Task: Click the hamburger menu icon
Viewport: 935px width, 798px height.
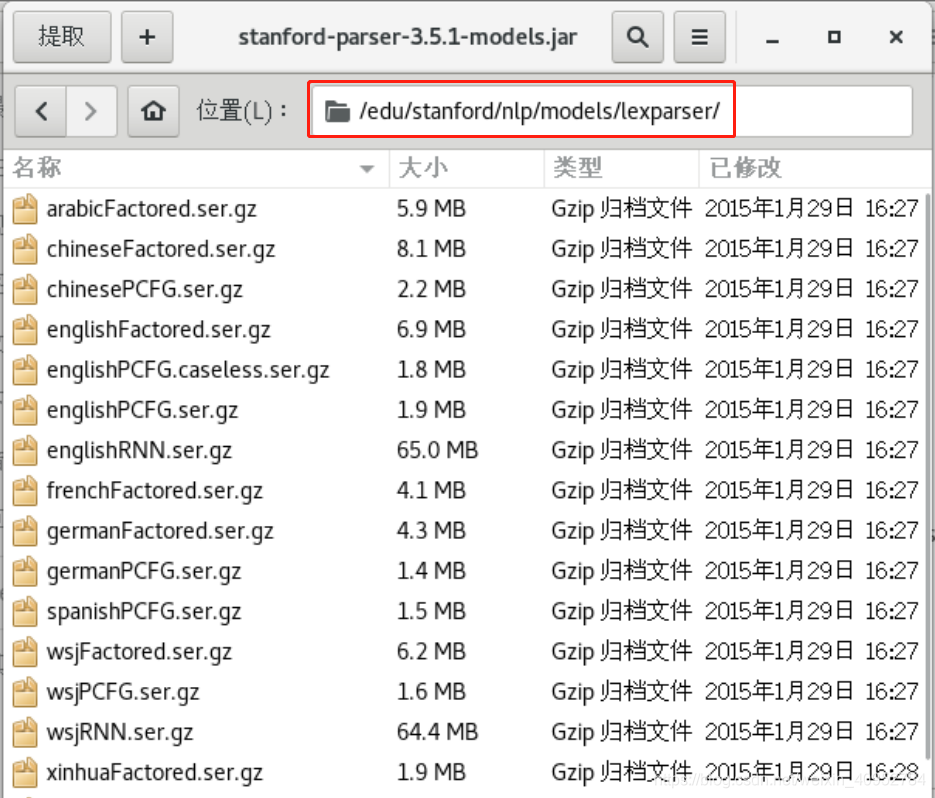Action: pos(699,37)
